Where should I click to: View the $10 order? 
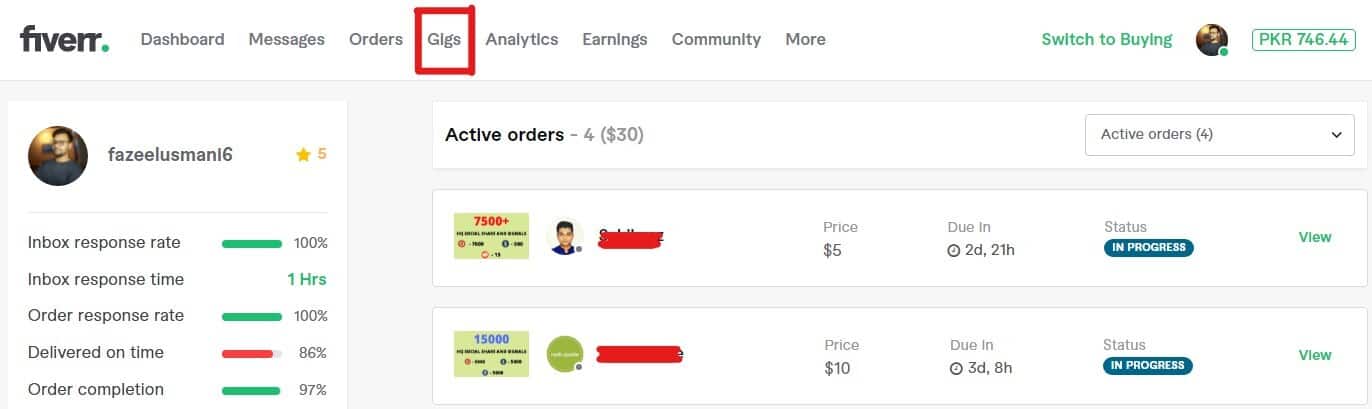1315,355
